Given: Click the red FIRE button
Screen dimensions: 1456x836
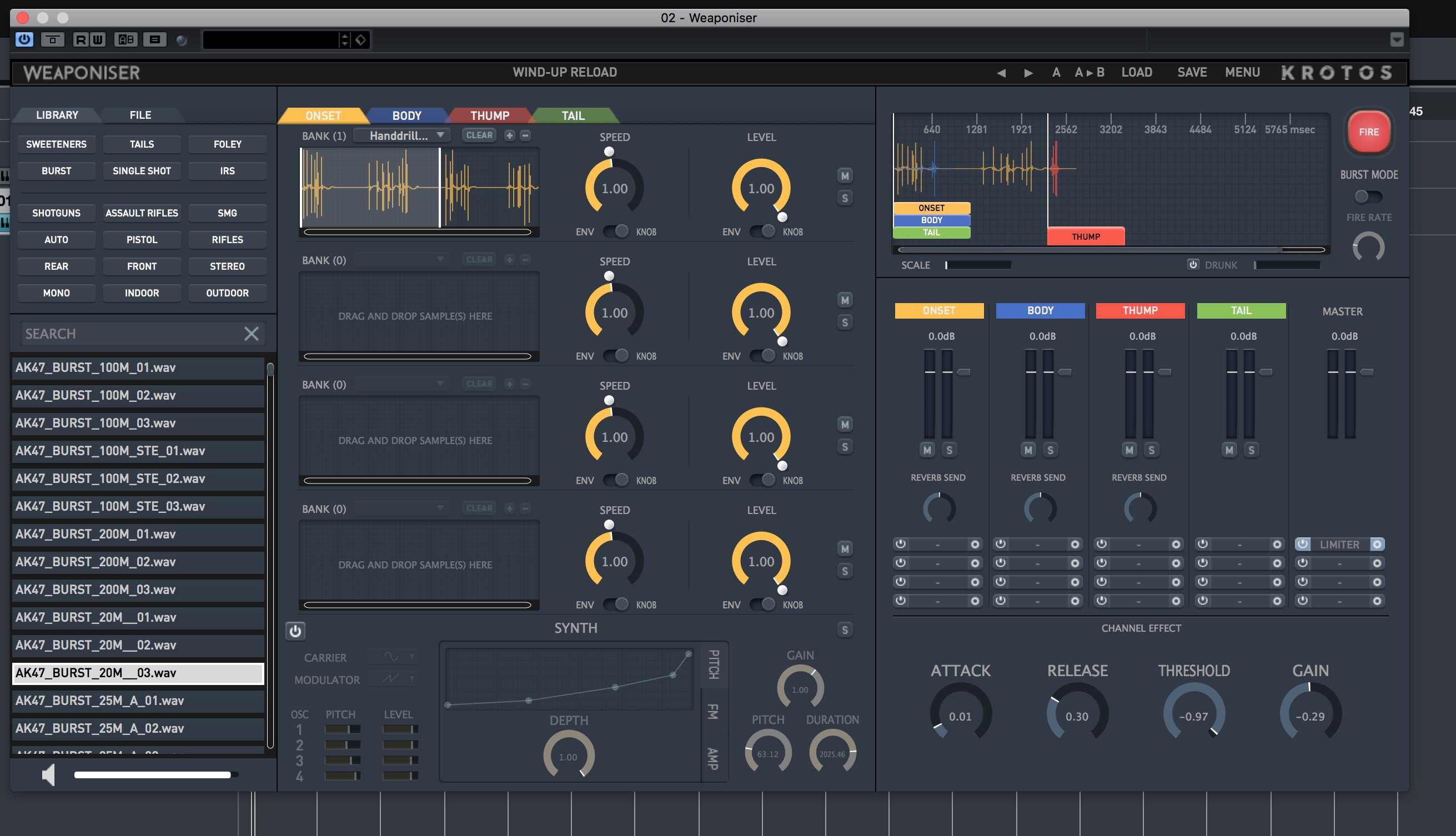Looking at the screenshot, I should point(1369,132).
